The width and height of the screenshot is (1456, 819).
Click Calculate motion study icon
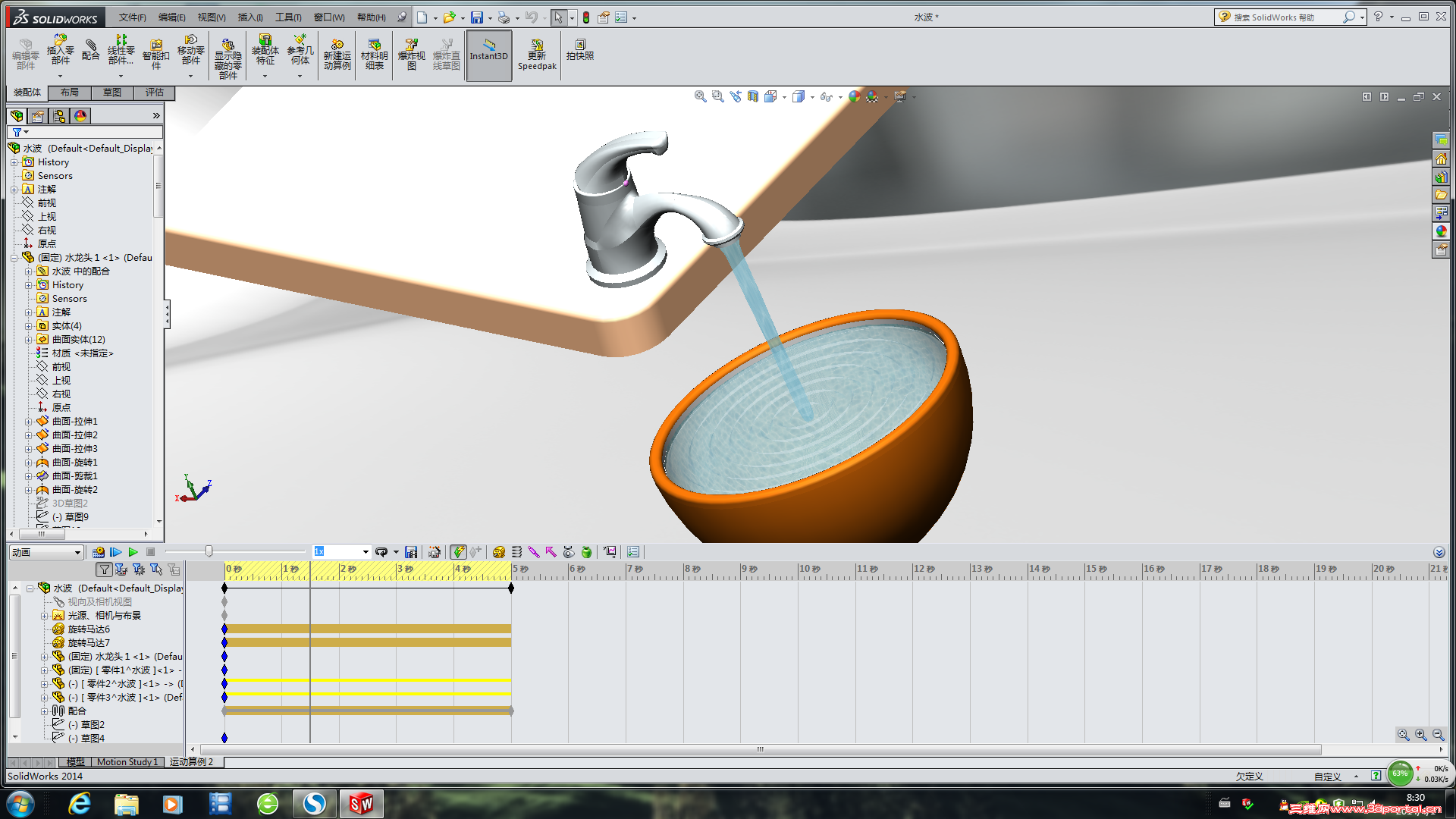(x=99, y=552)
